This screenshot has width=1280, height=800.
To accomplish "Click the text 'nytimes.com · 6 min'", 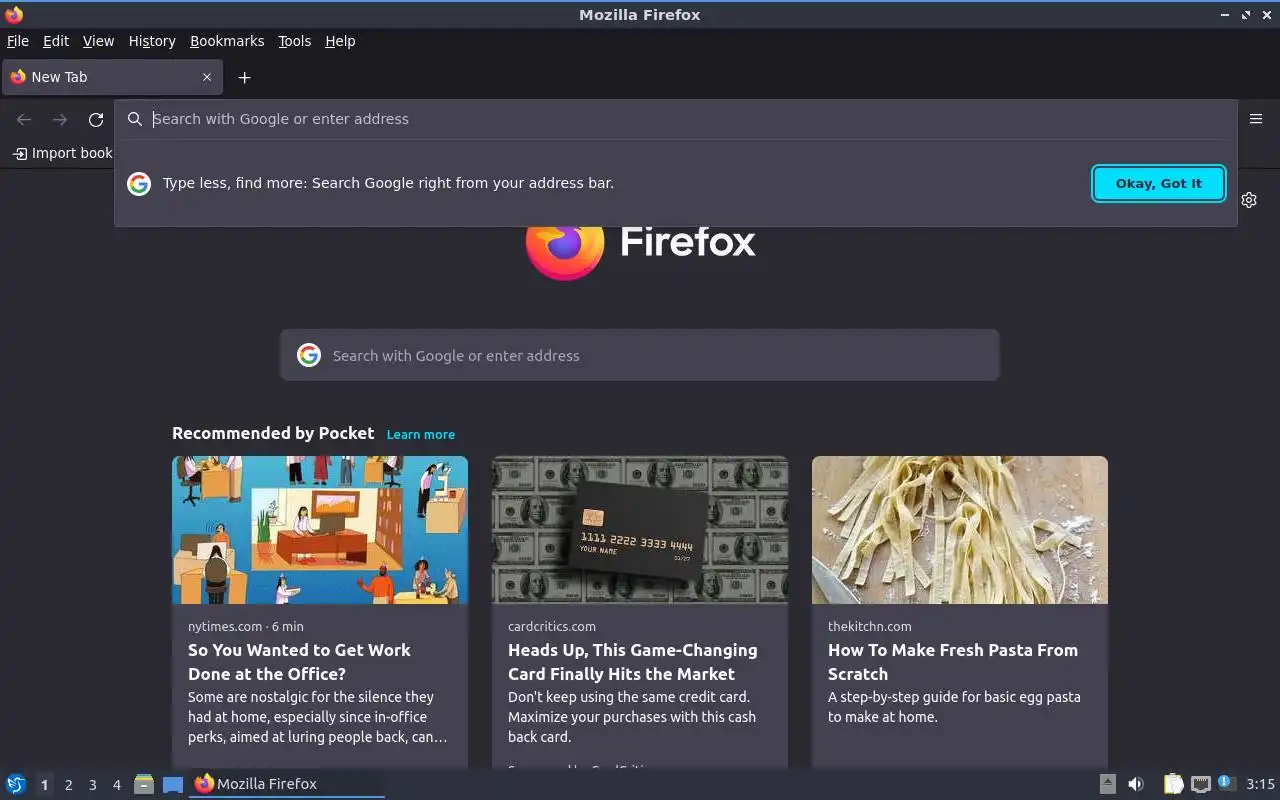I will [x=246, y=626].
